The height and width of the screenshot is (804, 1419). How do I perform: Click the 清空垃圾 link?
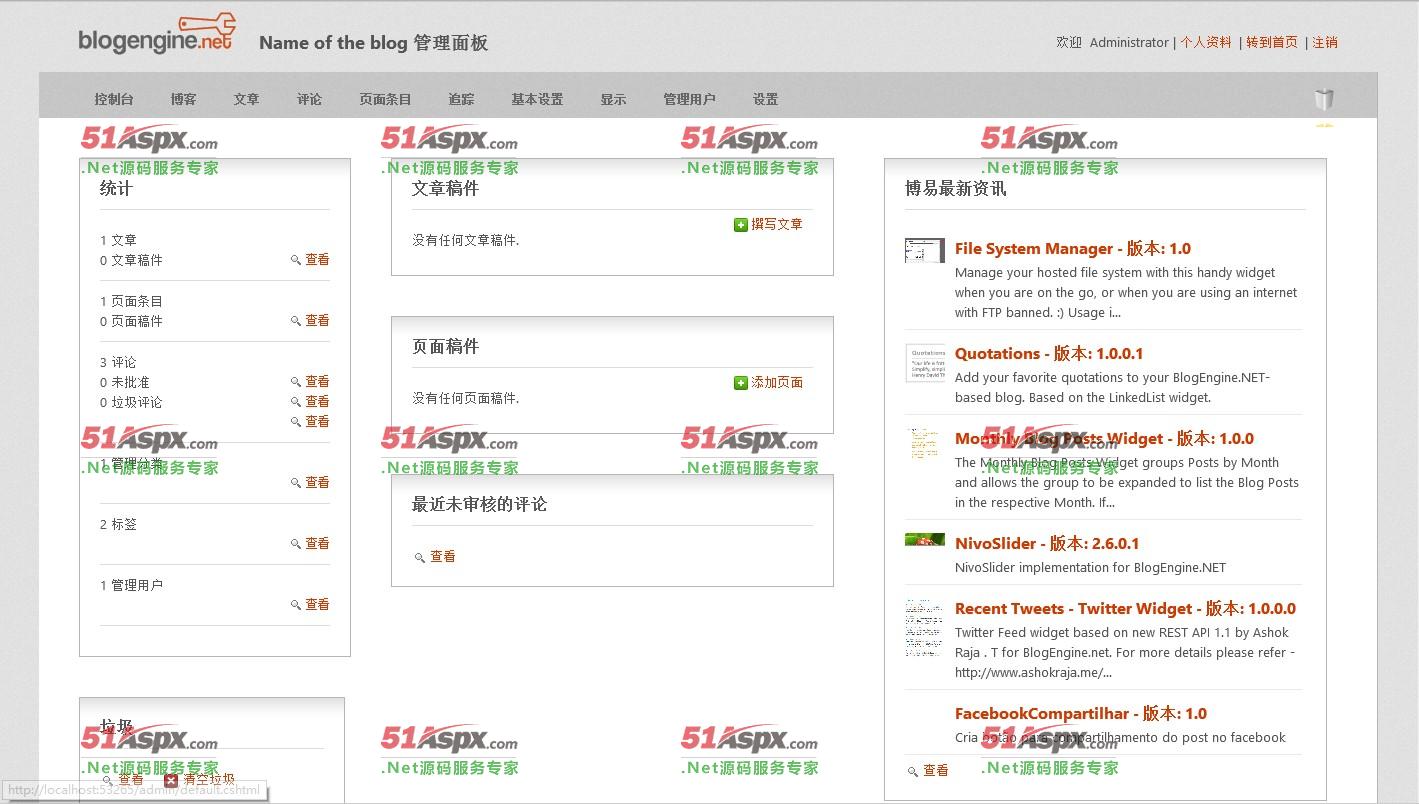click(x=208, y=779)
